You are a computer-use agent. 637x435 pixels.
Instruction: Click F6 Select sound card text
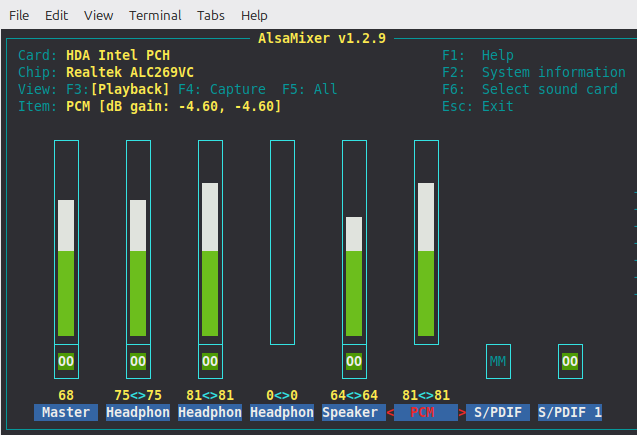point(530,89)
